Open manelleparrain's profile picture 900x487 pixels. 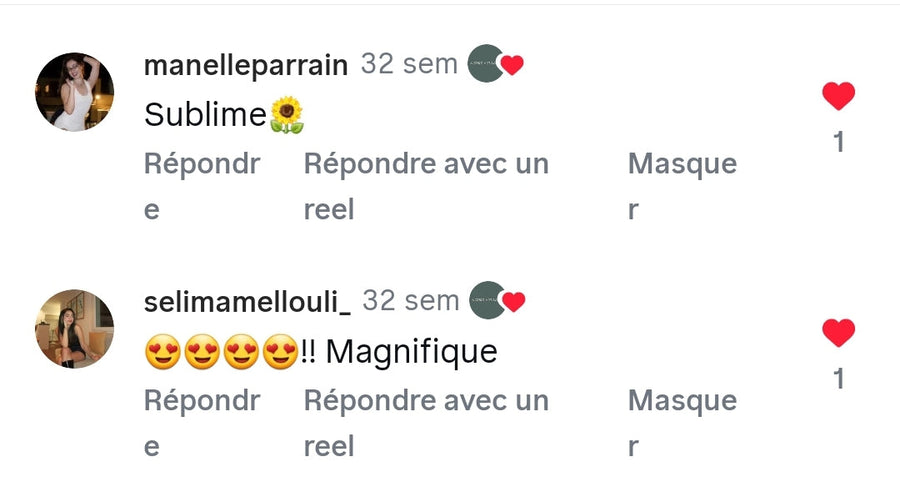pos(74,92)
